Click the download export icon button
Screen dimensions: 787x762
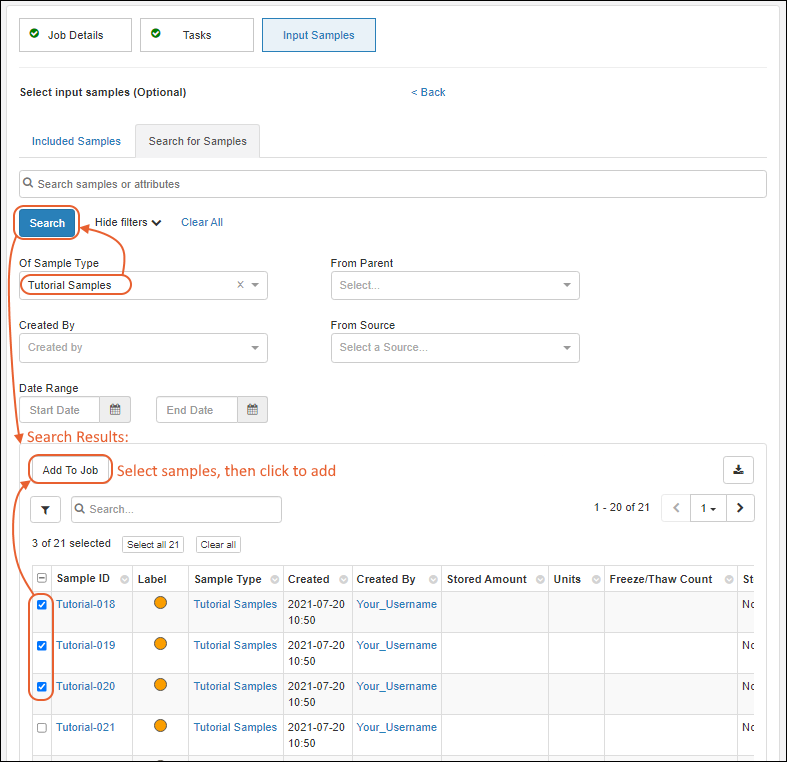tap(738, 469)
